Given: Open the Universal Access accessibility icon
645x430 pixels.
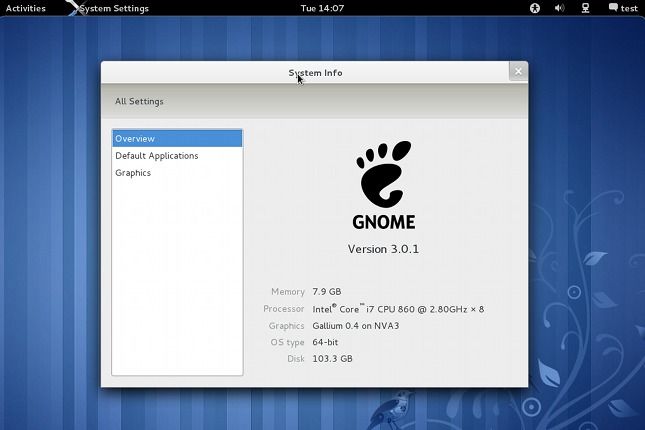Looking at the screenshot, I should tap(535, 8).
